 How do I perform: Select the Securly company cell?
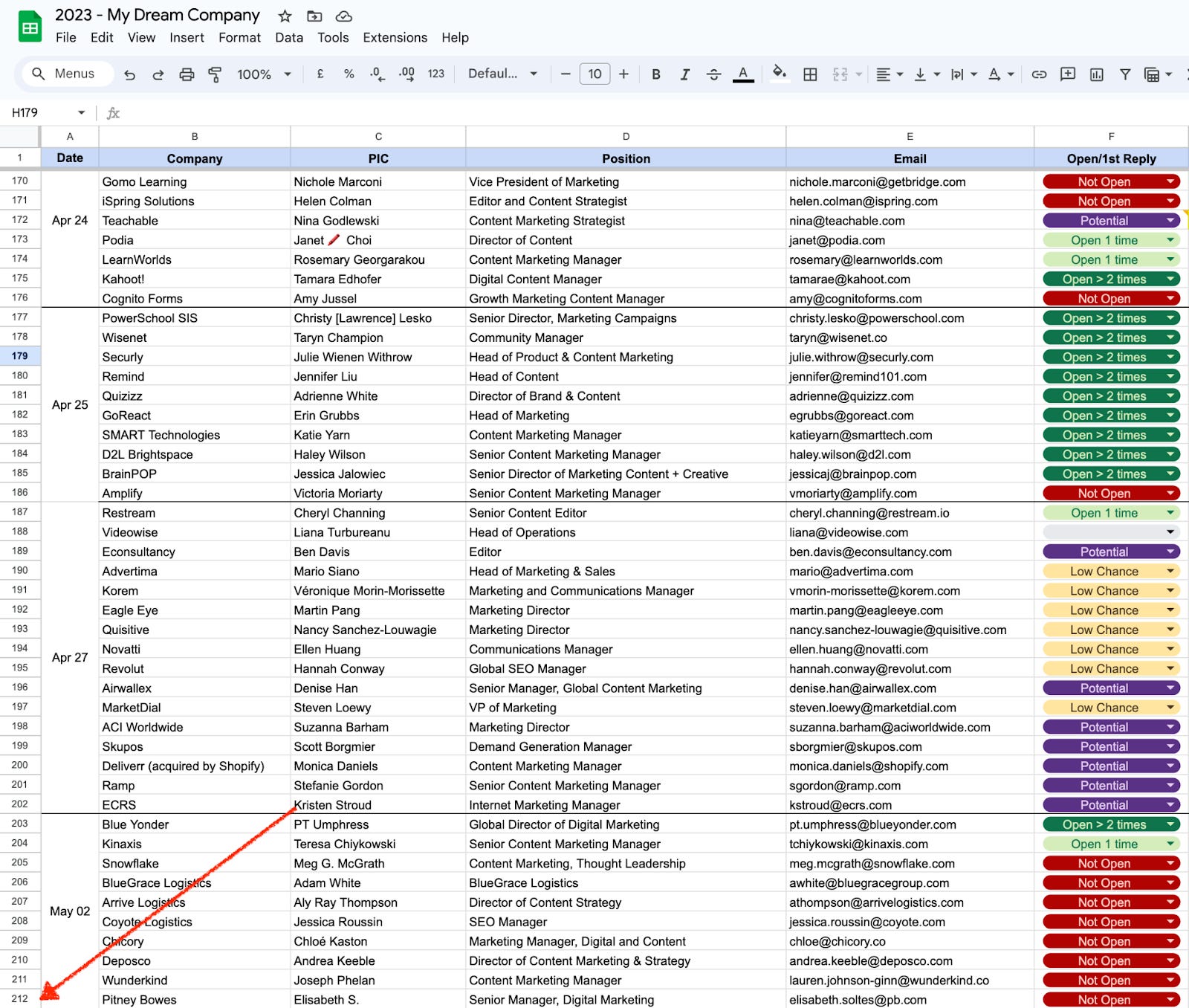(194, 358)
